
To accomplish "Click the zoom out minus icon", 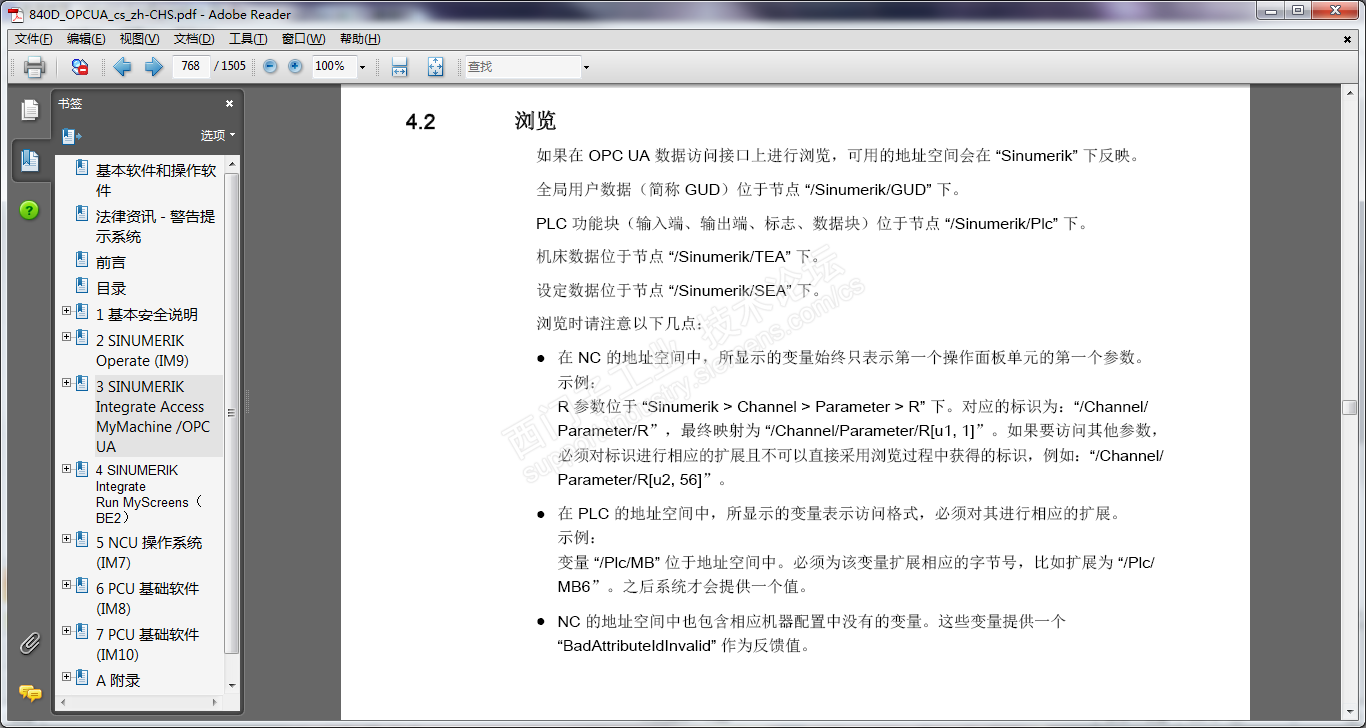I will [x=270, y=66].
